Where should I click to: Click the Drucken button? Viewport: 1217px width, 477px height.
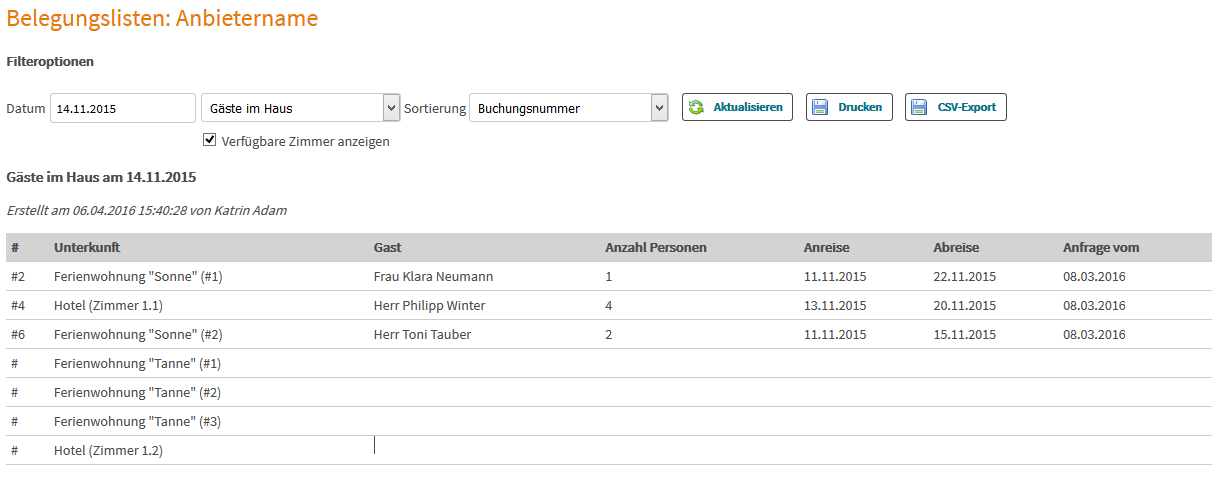coord(849,107)
